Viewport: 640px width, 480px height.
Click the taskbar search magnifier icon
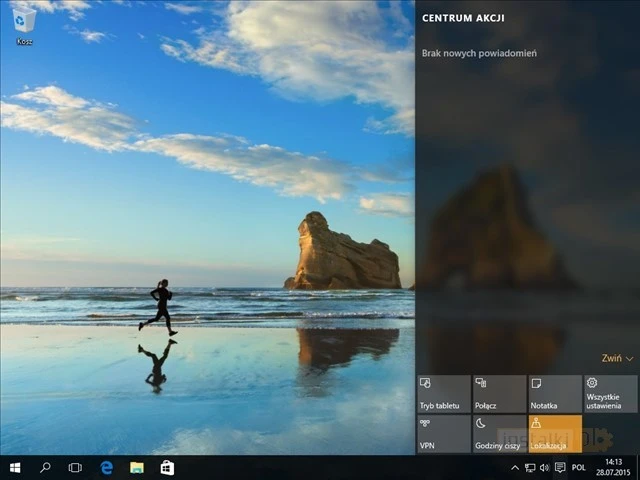click(45, 467)
